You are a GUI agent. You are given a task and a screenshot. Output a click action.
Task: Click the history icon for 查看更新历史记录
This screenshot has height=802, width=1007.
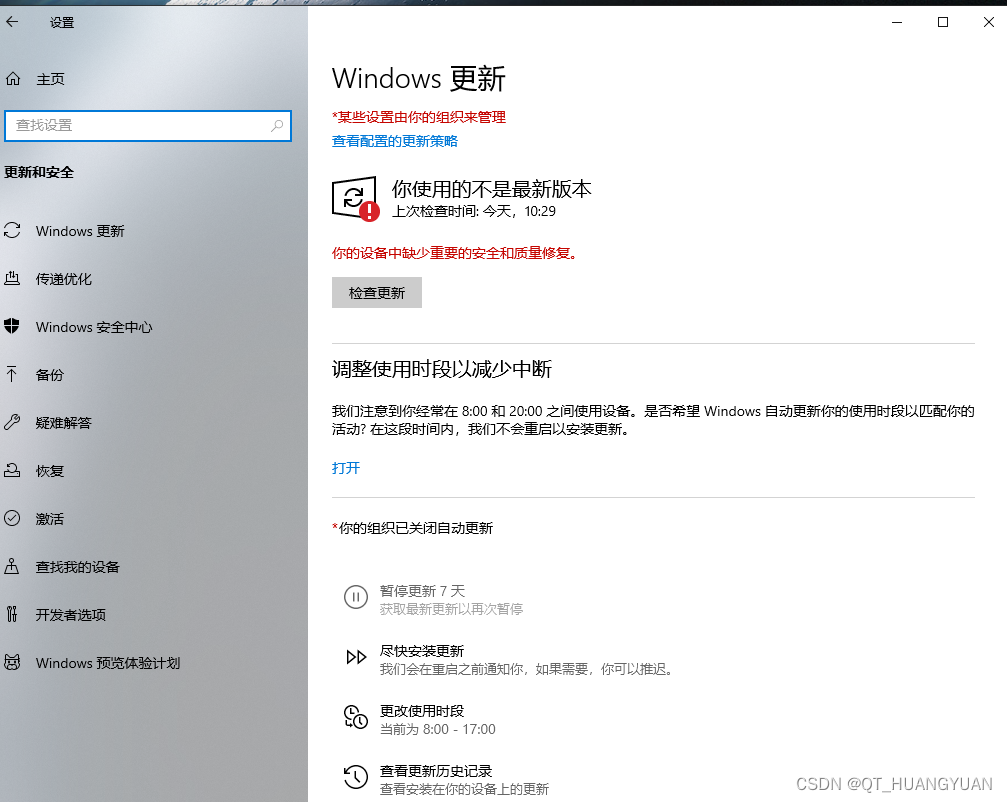[356, 777]
